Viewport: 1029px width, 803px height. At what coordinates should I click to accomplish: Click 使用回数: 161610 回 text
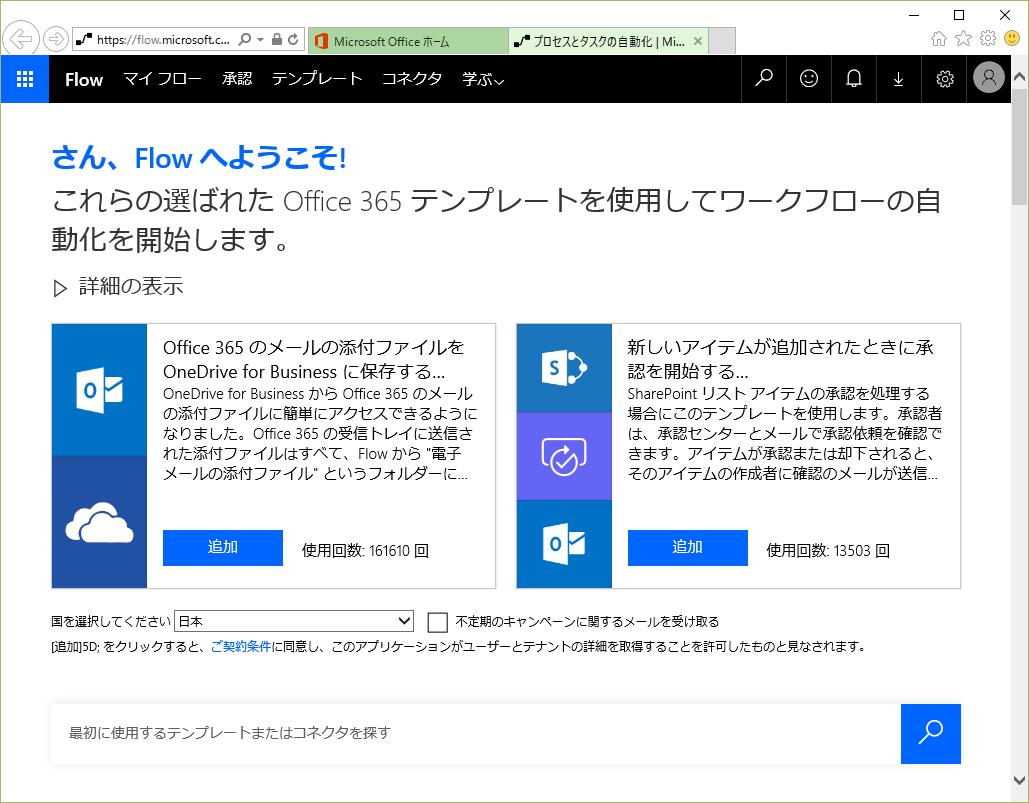point(365,550)
